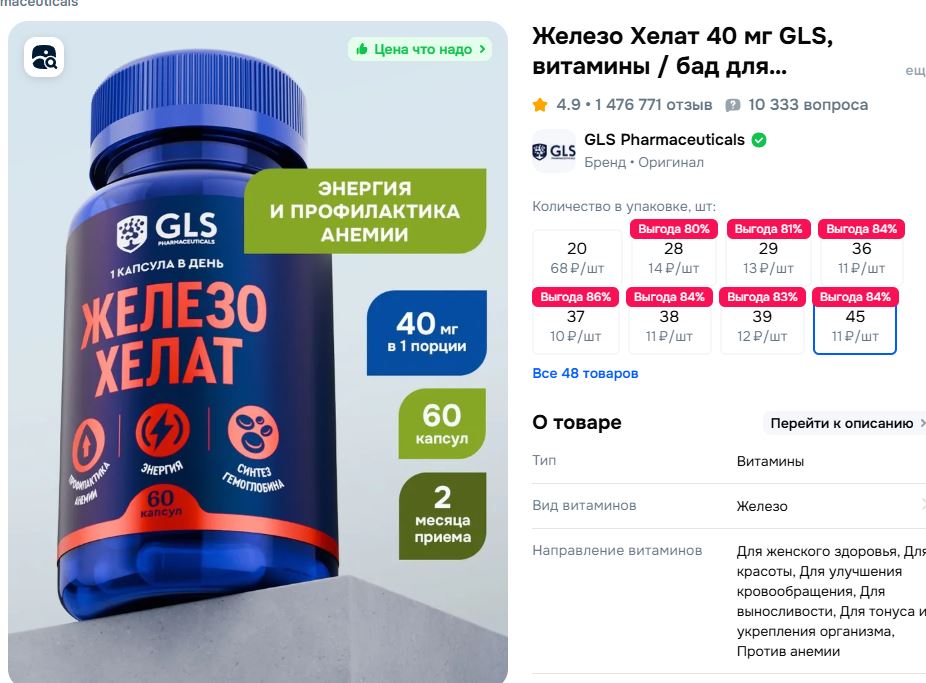Click the thumbs-up icon in price badge
Viewport: 926px width, 683px height.
[362, 49]
